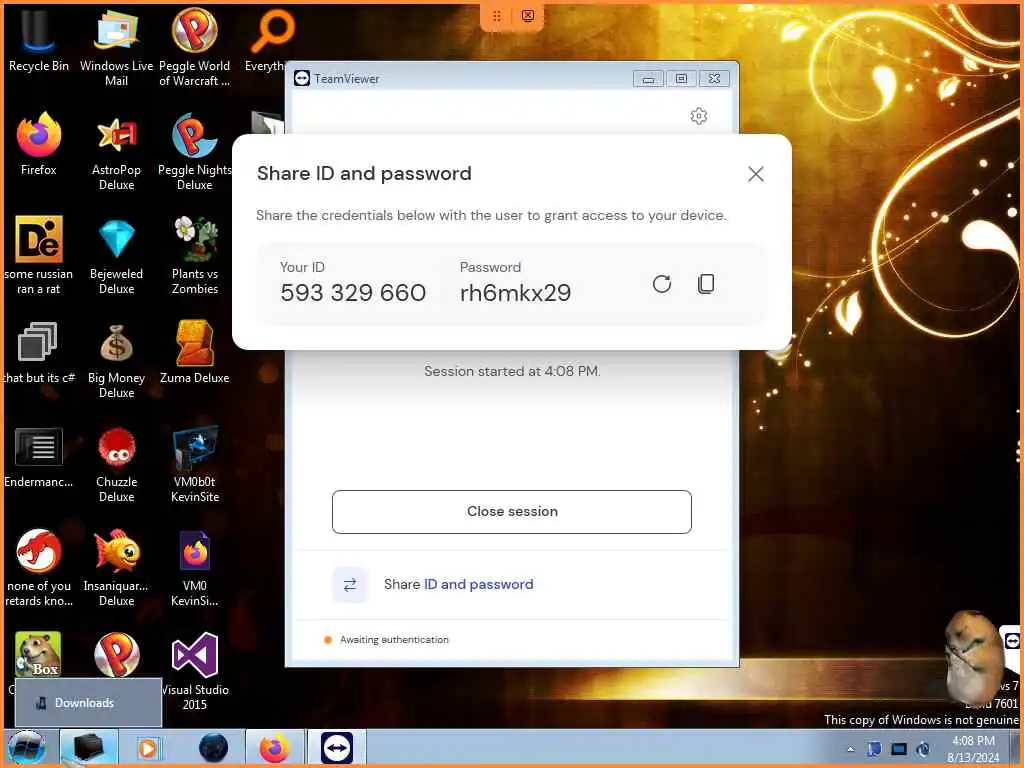Show hidden system tray icons

pos(850,749)
